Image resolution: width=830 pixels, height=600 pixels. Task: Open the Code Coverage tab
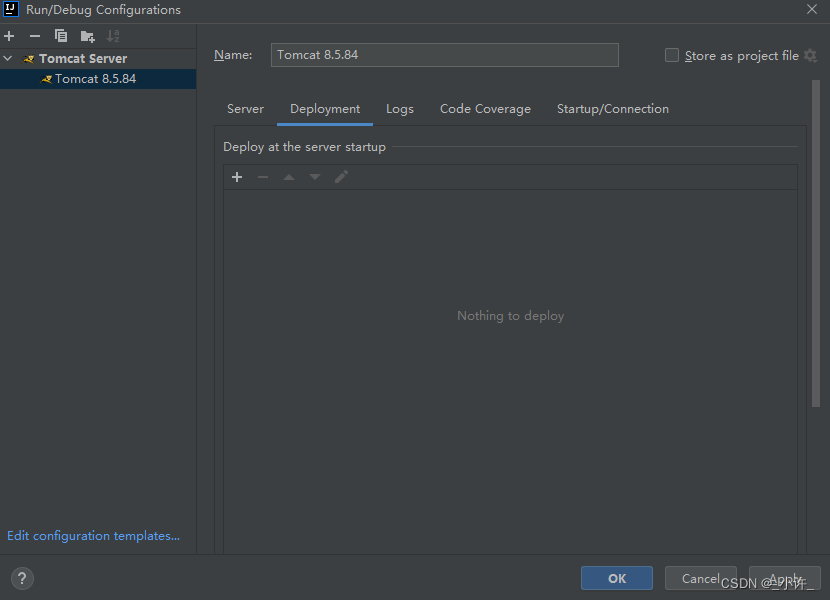[485, 109]
